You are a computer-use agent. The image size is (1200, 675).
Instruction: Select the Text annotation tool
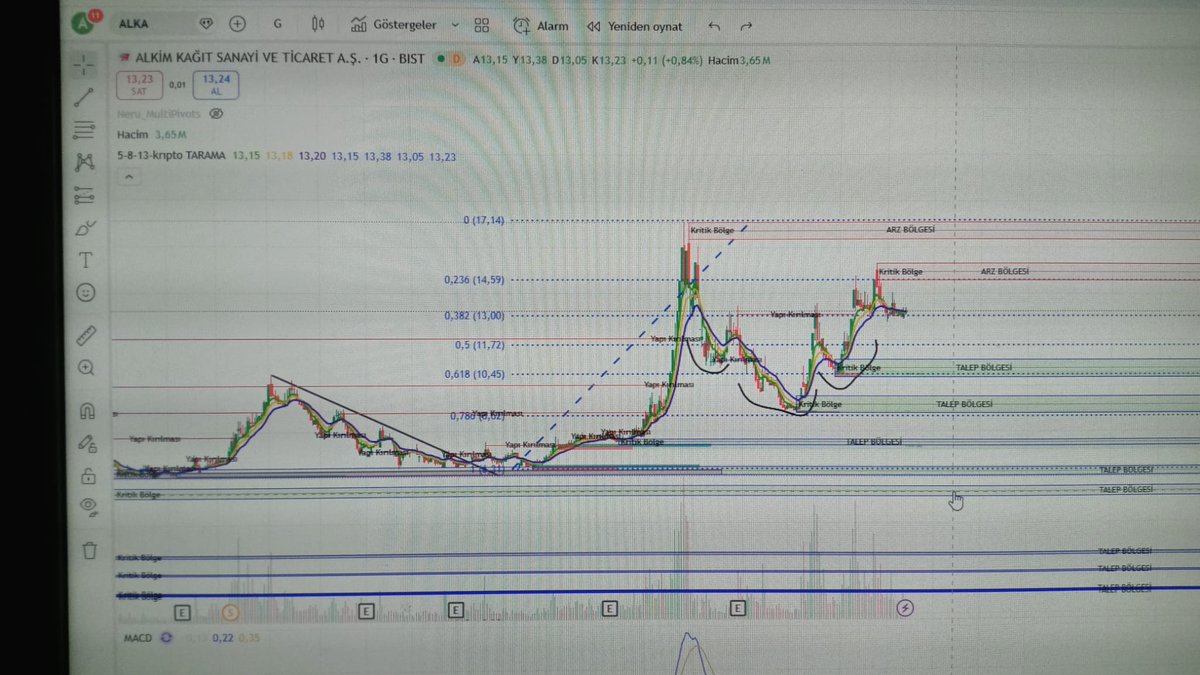(85, 261)
